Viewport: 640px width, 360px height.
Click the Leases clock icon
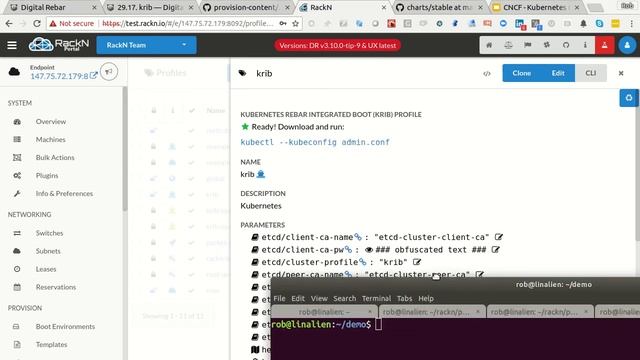pyautogui.click(x=17, y=269)
